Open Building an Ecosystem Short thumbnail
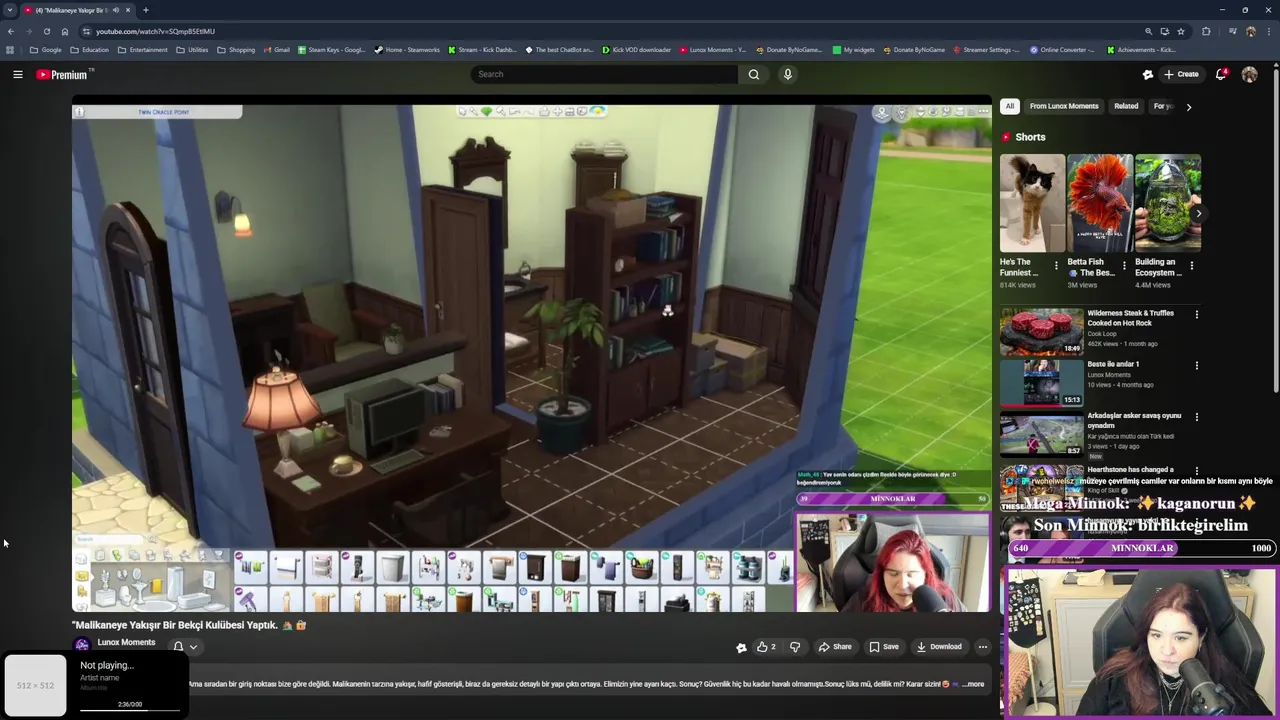Screen dimensions: 1280x720 click(1168, 203)
